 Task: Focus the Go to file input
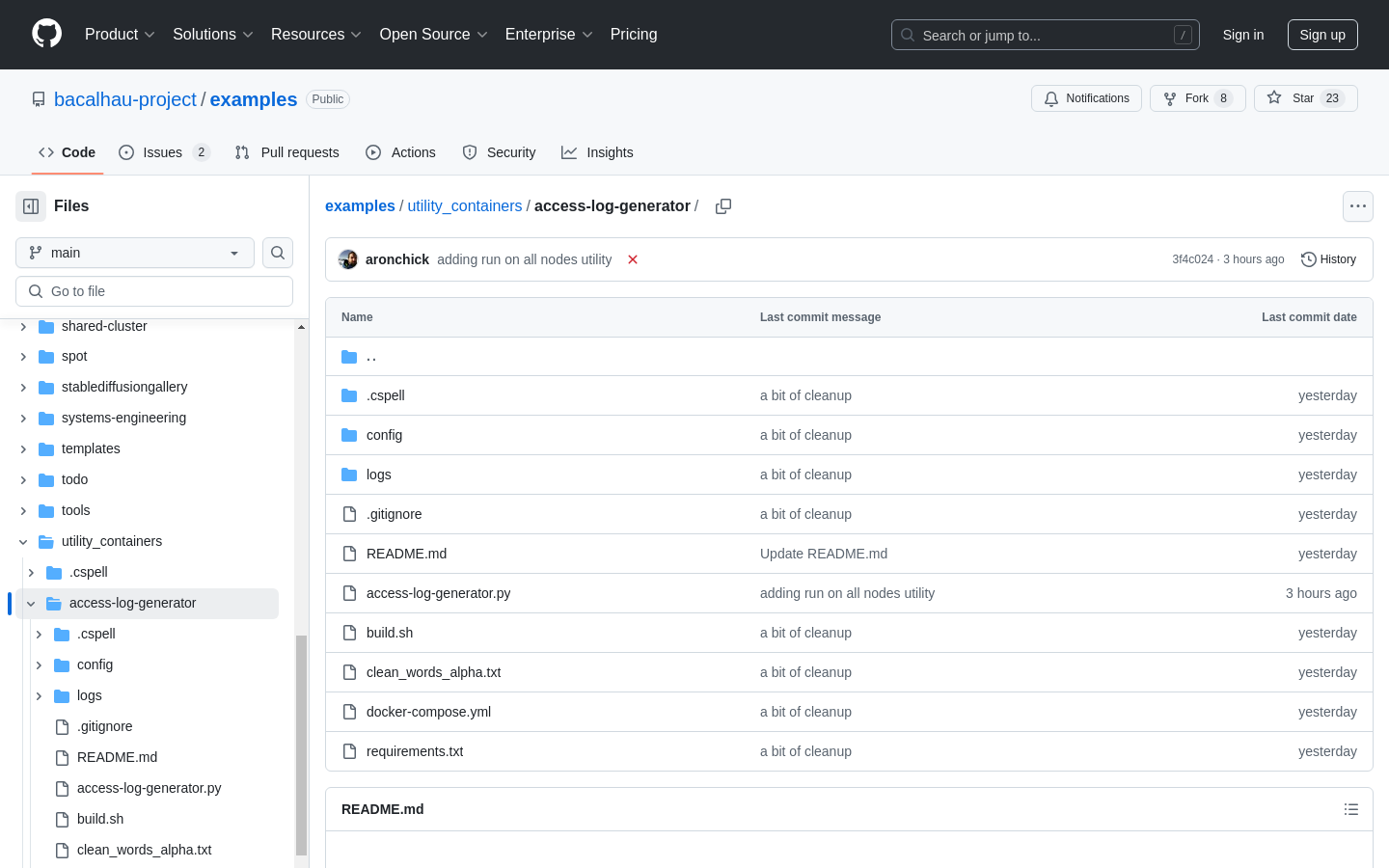(x=154, y=291)
